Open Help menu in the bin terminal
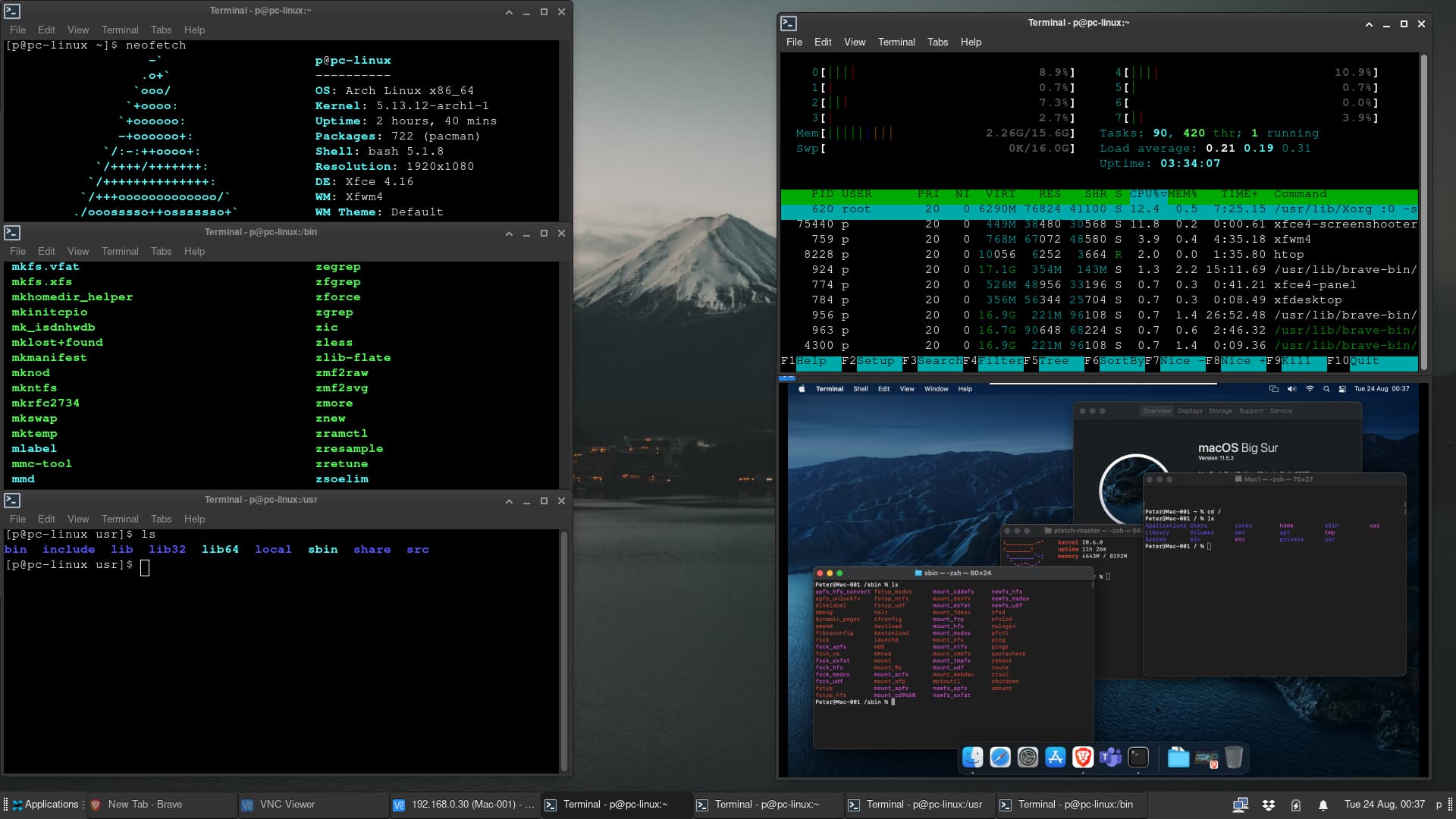The width and height of the screenshot is (1456, 819). coord(194,252)
